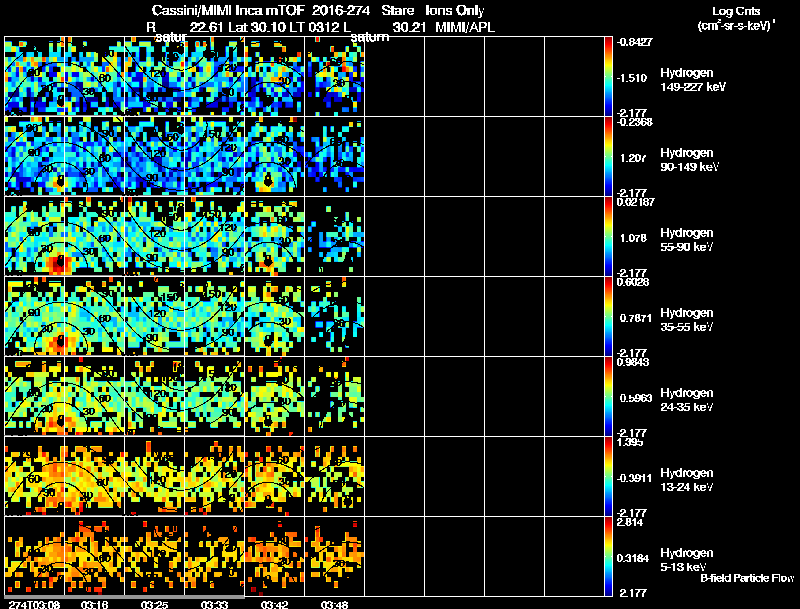
Task: Open the 149-227 keV panel at 274T03:08
Action: coord(35,76)
